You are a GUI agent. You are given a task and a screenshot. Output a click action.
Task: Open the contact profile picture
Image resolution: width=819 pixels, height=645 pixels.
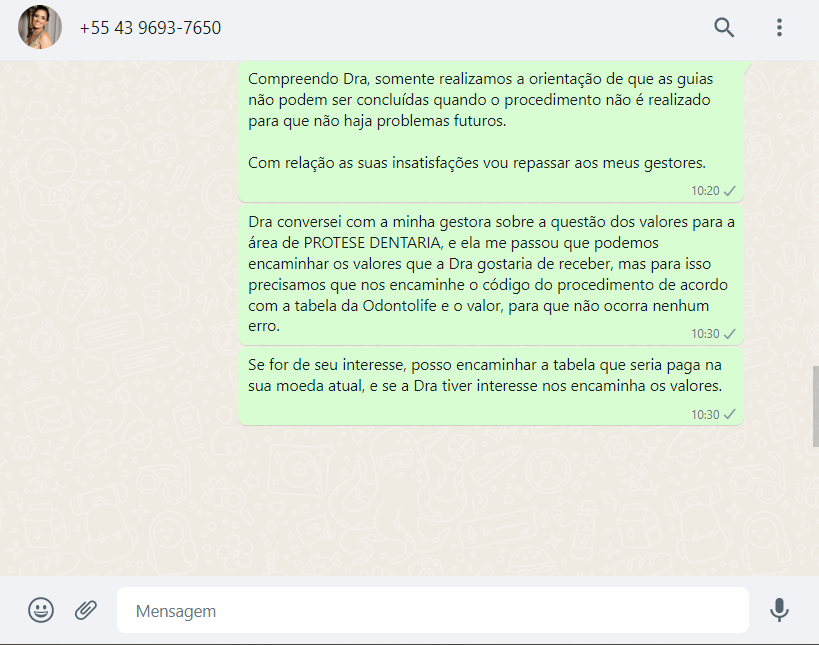40,27
